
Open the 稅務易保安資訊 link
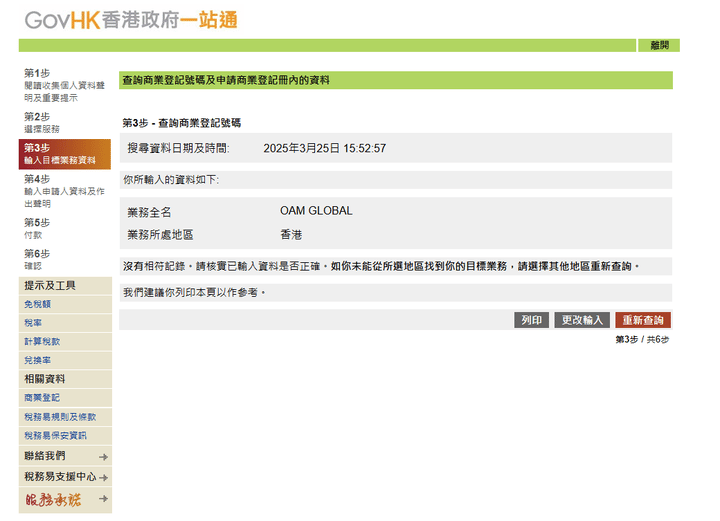tap(55, 436)
